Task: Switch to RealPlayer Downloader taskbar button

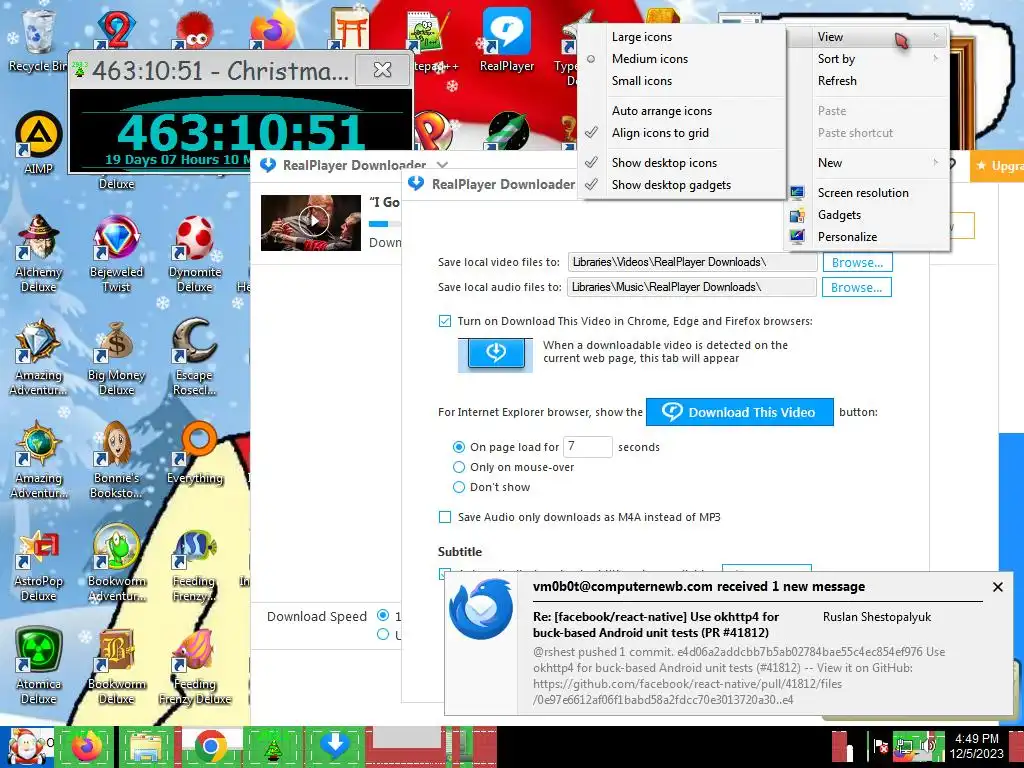Action: point(335,746)
